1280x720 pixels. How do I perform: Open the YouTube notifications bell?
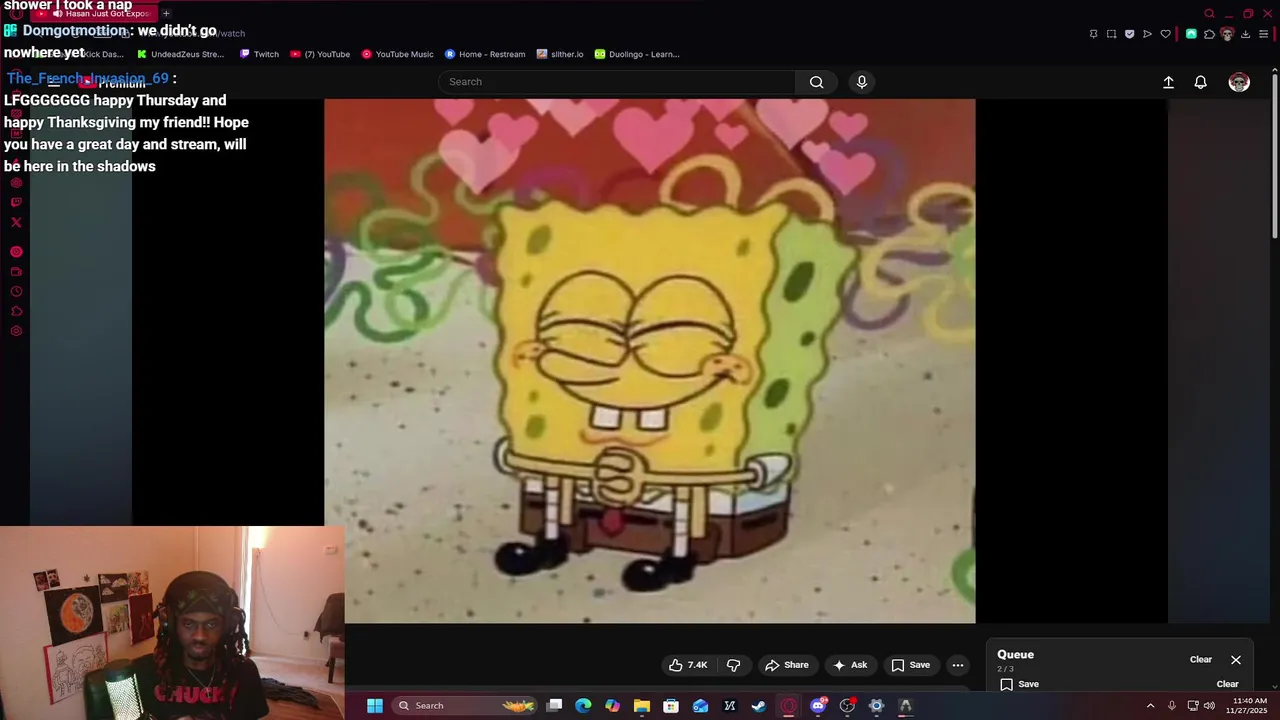(1200, 82)
